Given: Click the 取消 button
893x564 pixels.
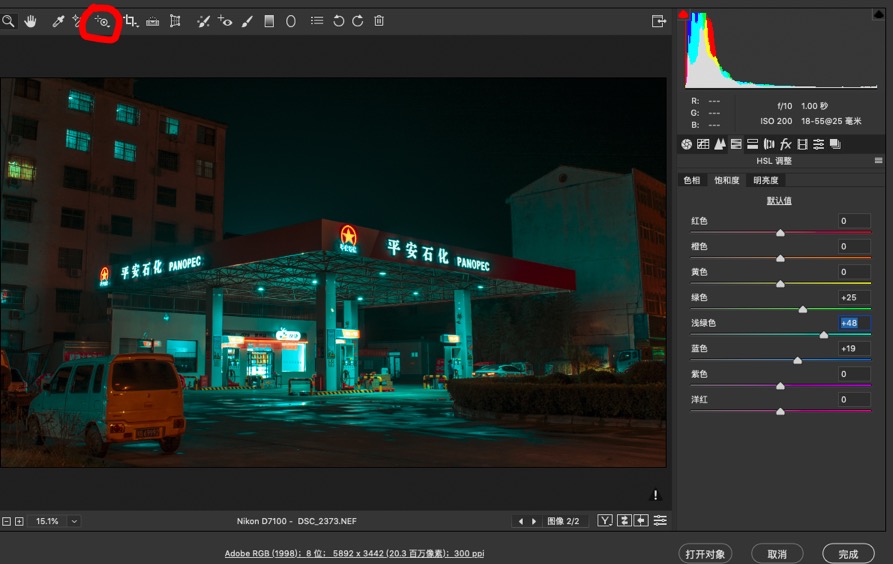Looking at the screenshot, I should coord(777,554).
